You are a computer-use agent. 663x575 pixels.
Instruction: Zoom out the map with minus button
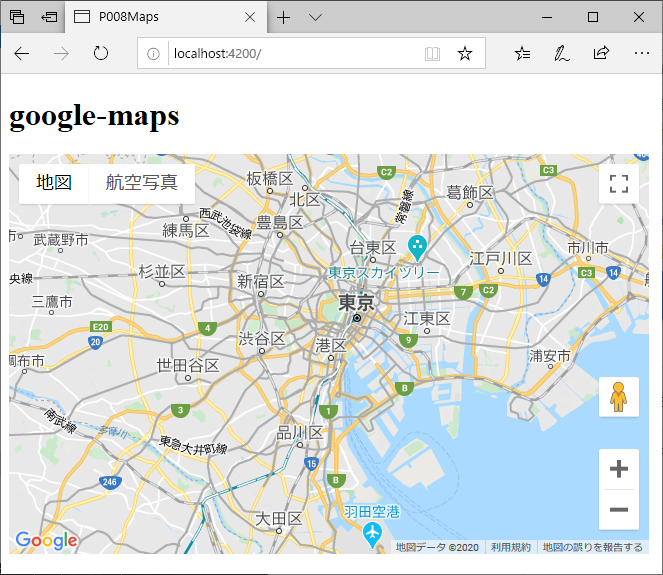[x=619, y=509]
